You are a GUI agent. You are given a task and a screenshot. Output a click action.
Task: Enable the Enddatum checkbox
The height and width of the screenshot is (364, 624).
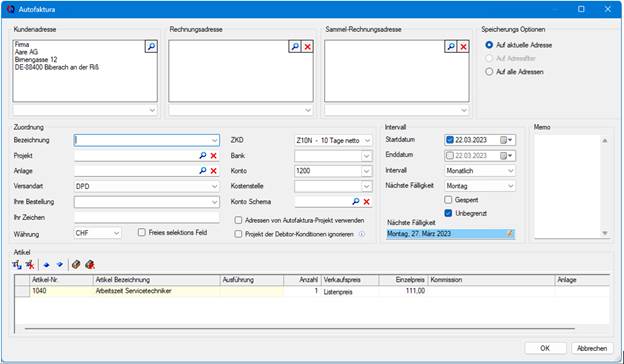pos(450,156)
